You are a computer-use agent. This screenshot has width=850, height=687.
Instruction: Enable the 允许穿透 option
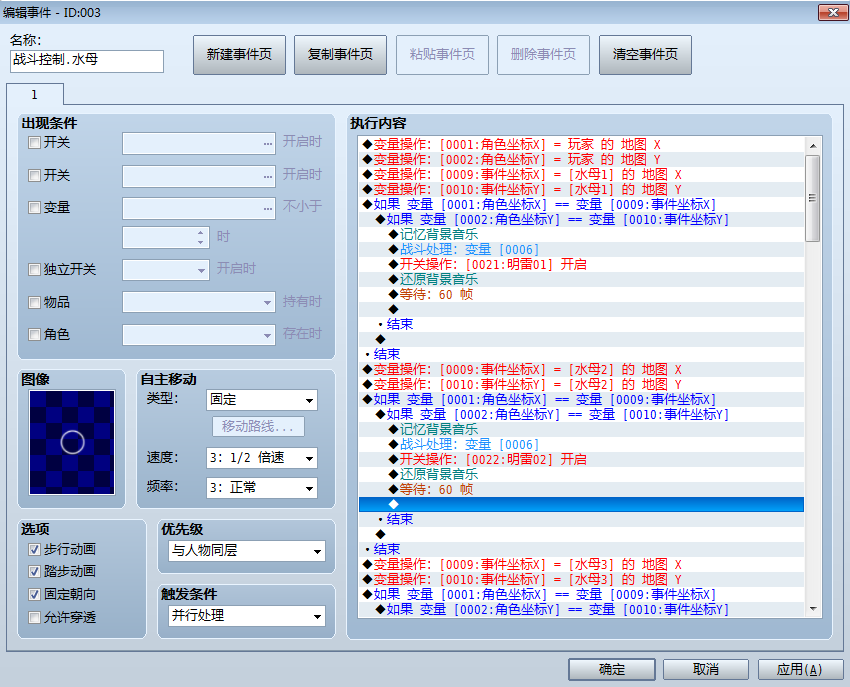tap(34, 617)
